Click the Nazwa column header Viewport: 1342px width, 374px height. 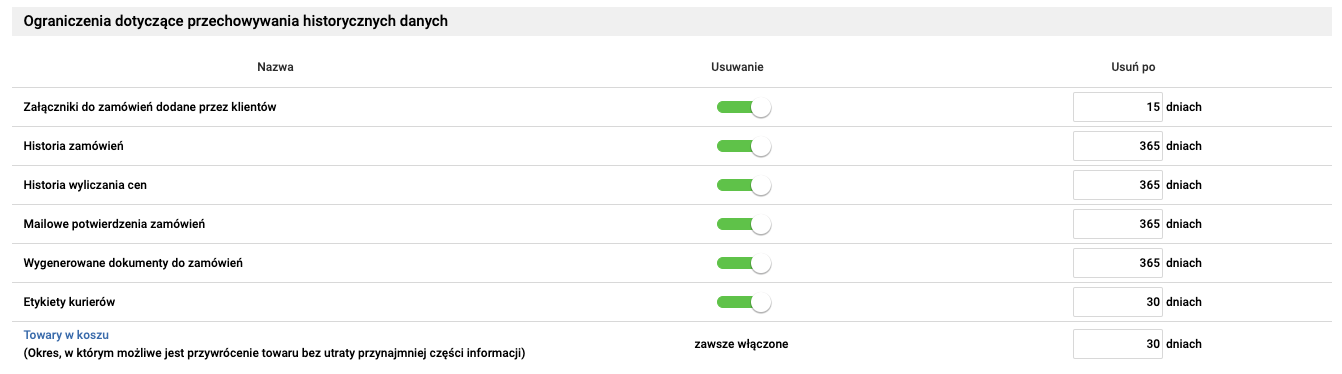tap(275, 67)
